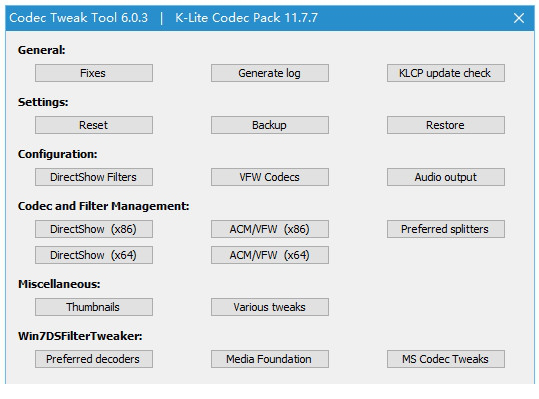The image size is (539, 399).
Task: Run the KLCP update check
Action: pos(446,73)
